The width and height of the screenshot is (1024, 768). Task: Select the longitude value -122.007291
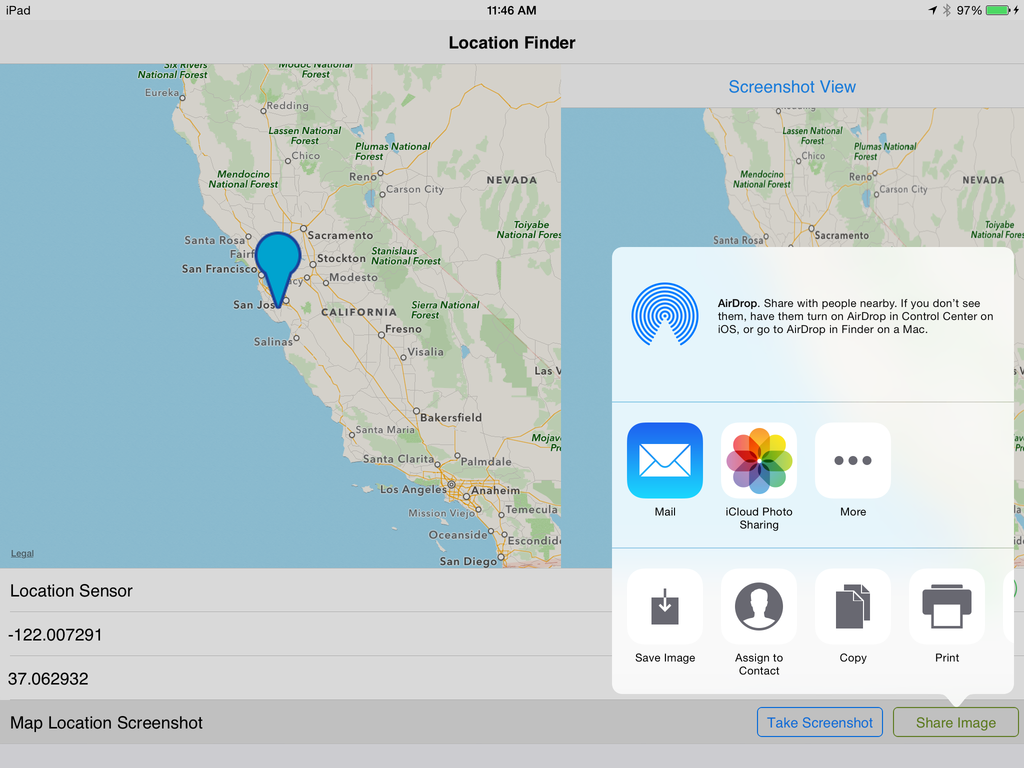(54, 635)
